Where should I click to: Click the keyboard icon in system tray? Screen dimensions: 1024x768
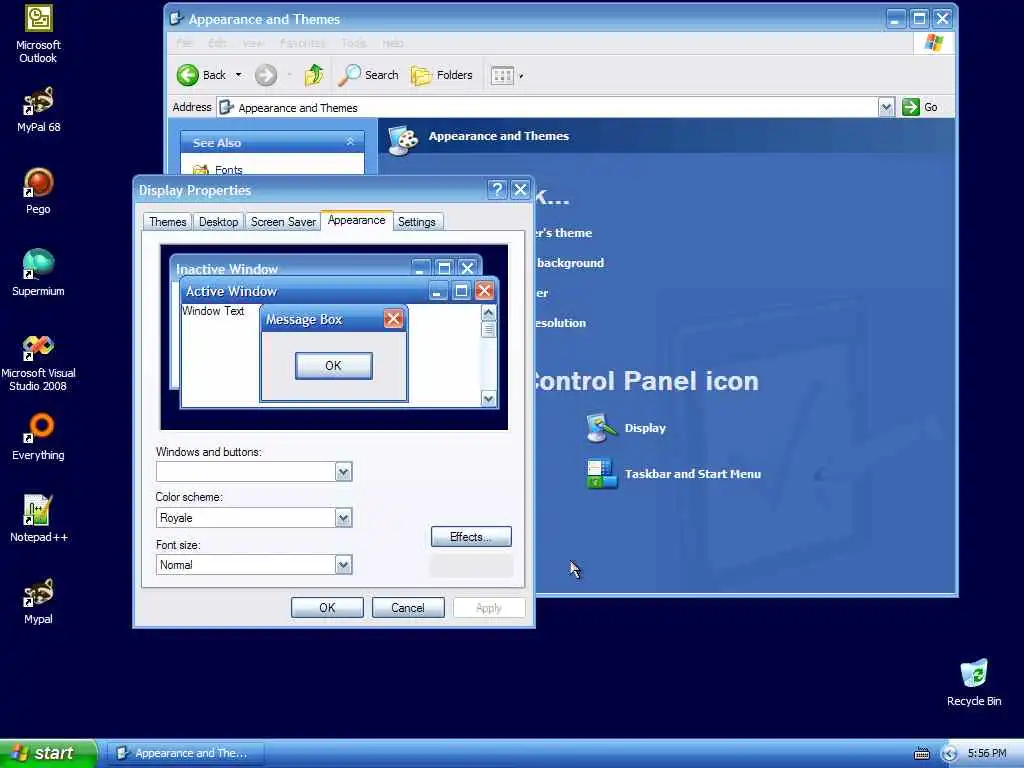[x=921, y=754]
